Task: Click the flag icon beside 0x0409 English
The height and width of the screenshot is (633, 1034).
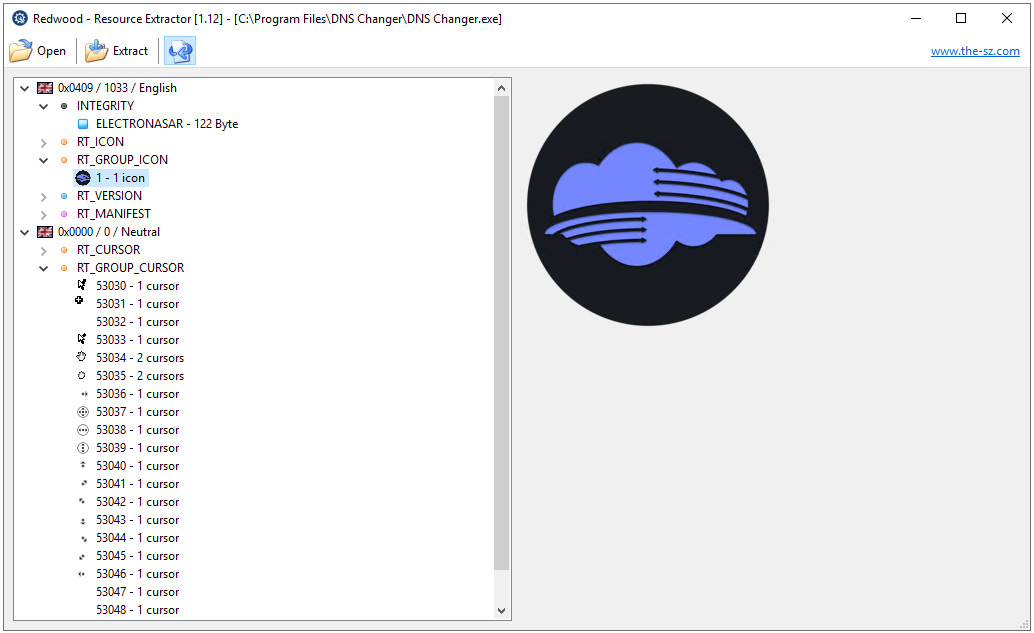Action: [45, 88]
